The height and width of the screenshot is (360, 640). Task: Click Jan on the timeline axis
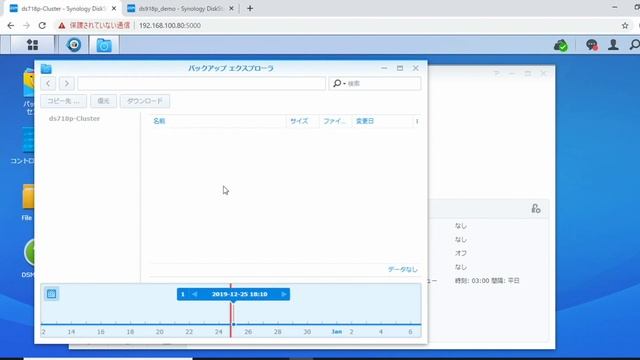pos(337,332)
